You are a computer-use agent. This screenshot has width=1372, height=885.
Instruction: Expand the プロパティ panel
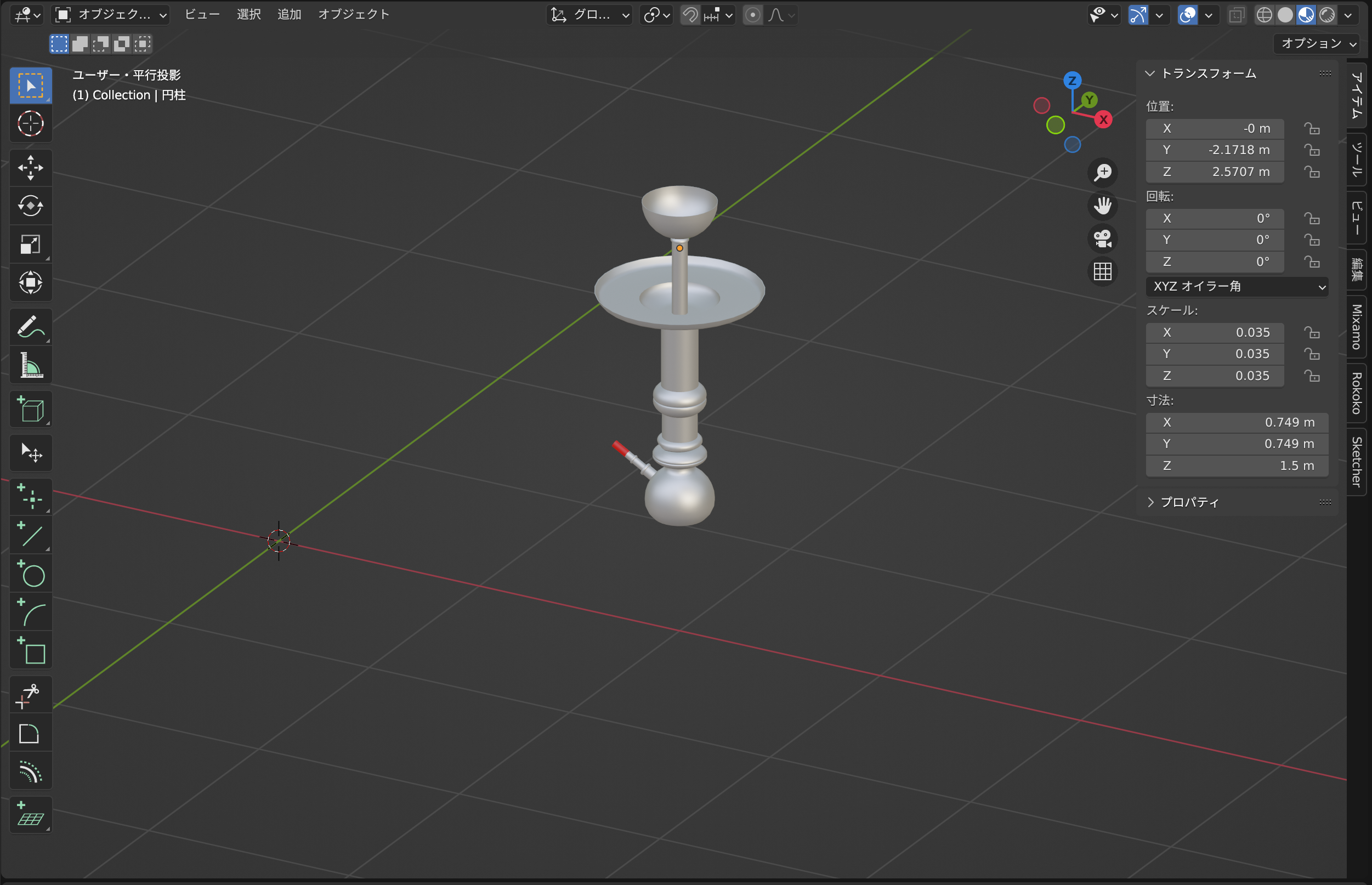1150,502
